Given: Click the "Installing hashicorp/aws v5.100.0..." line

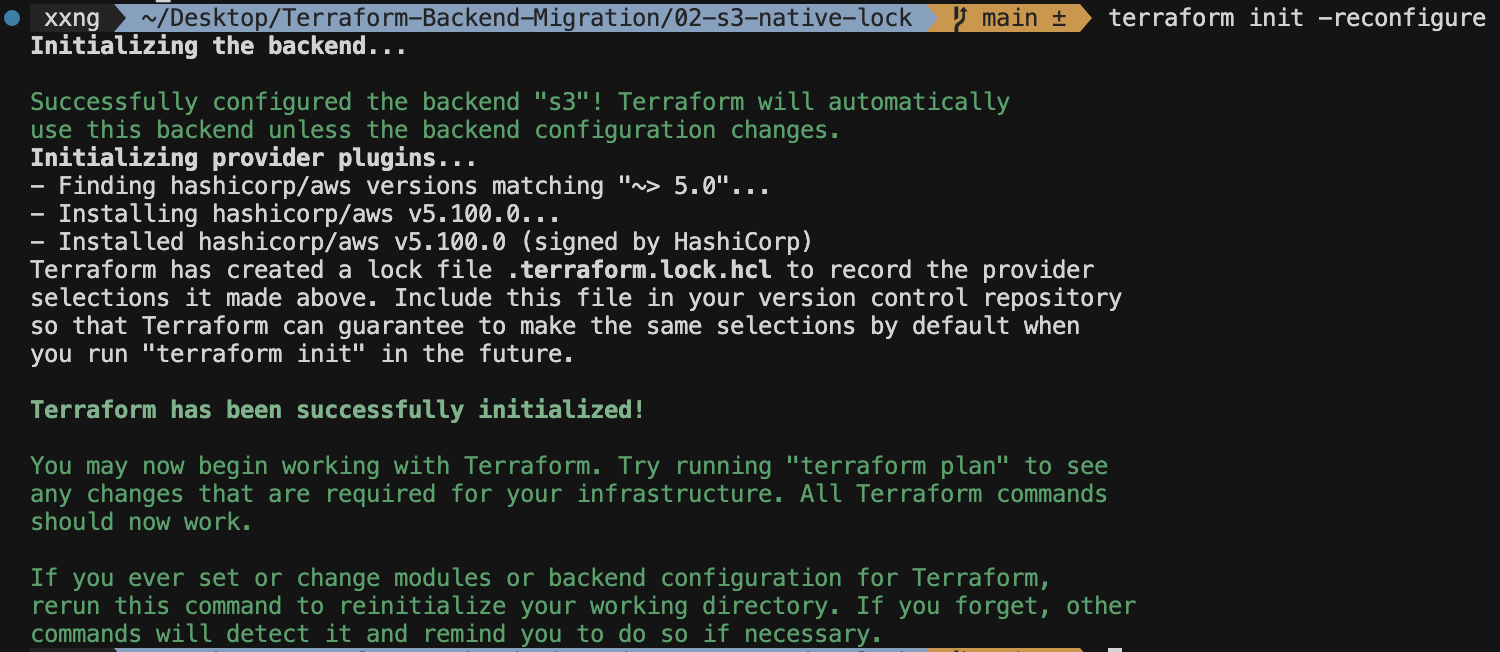Looking at the screenshot, I should 294,214.
